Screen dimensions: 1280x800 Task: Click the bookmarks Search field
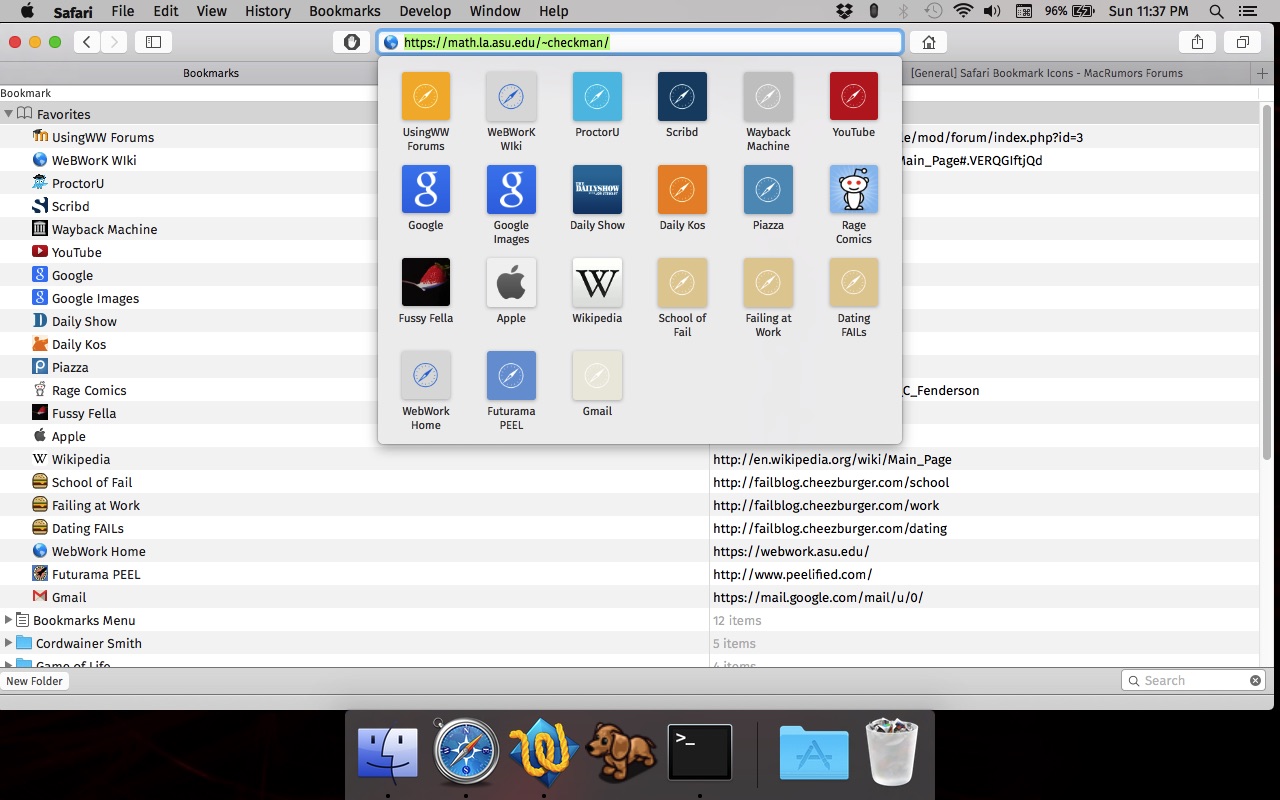1192,680
